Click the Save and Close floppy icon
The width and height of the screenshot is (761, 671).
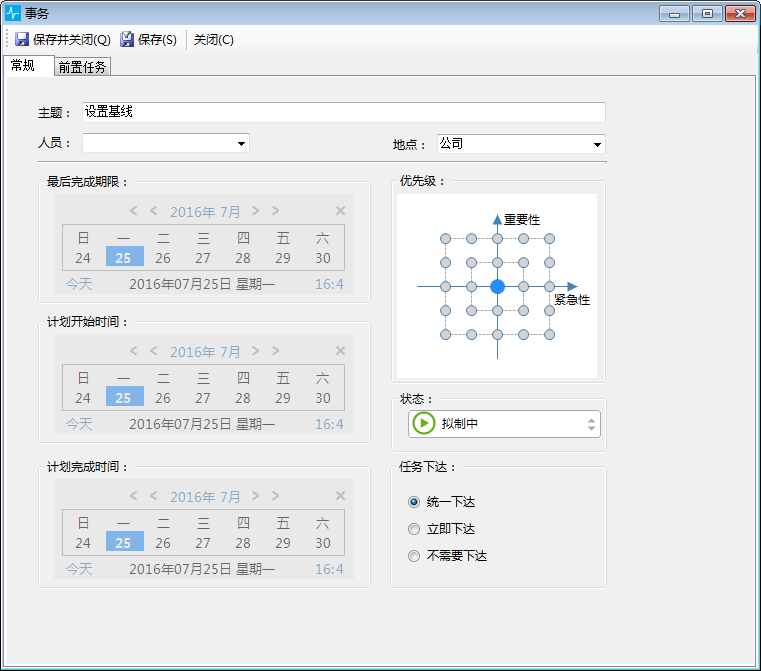[x=22, y=40]
